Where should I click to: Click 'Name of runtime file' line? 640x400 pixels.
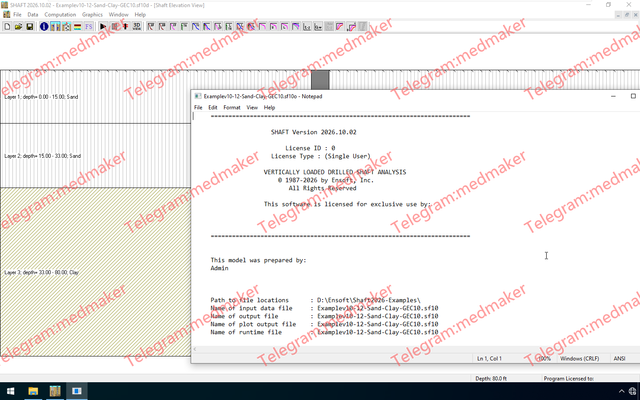tap(324, 332)
